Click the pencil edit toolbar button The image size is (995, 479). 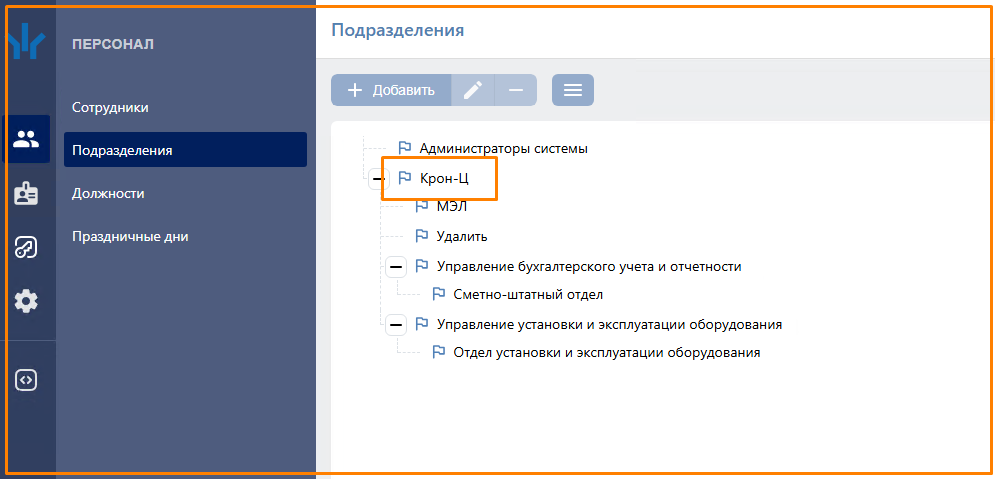click(473, 90)
